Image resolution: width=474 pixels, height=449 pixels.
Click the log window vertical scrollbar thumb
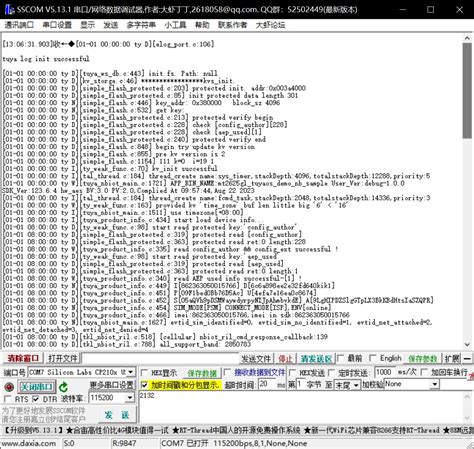tap(467, 91)
